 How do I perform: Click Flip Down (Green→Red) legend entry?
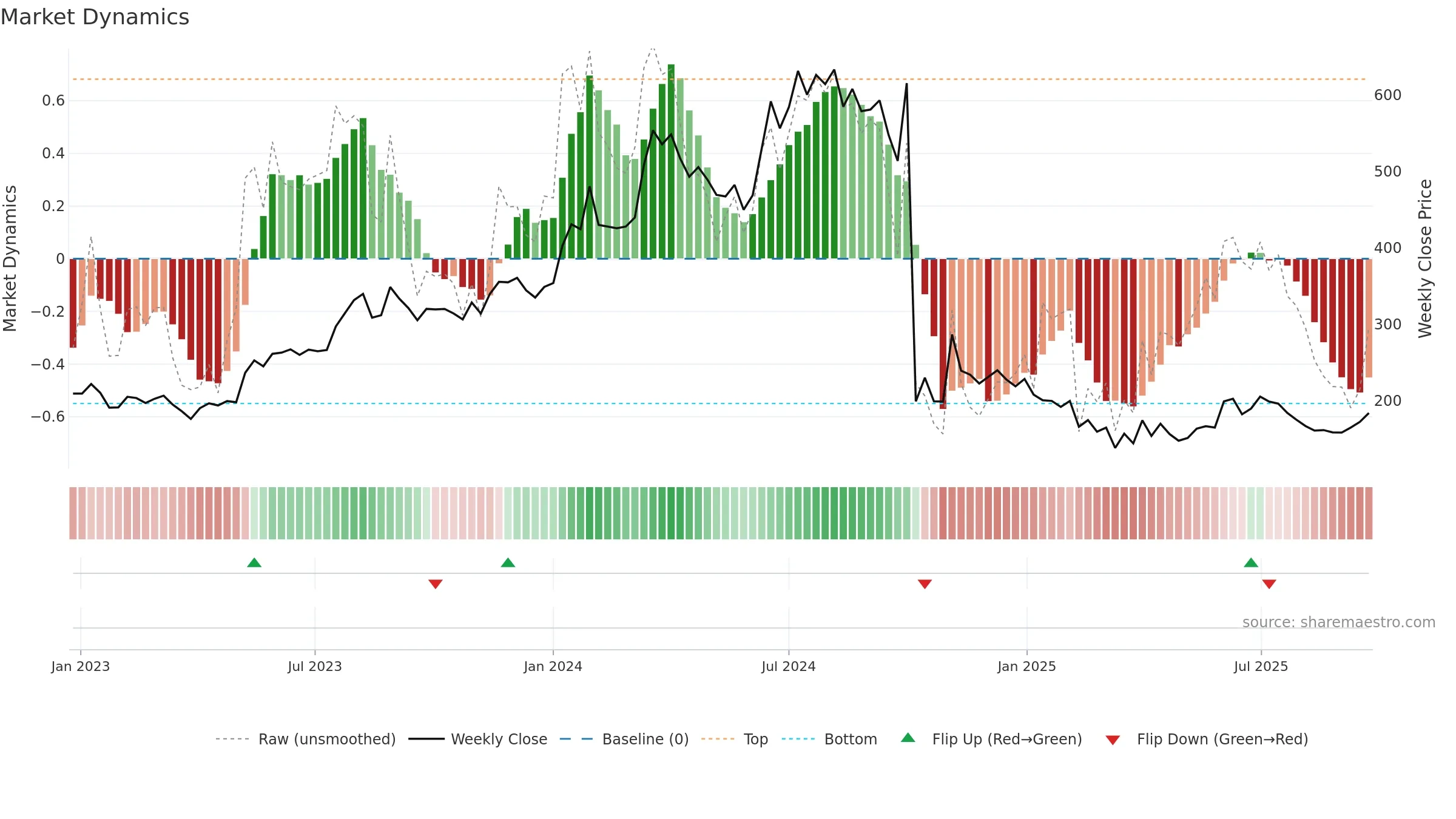(x=1207, y=739)
